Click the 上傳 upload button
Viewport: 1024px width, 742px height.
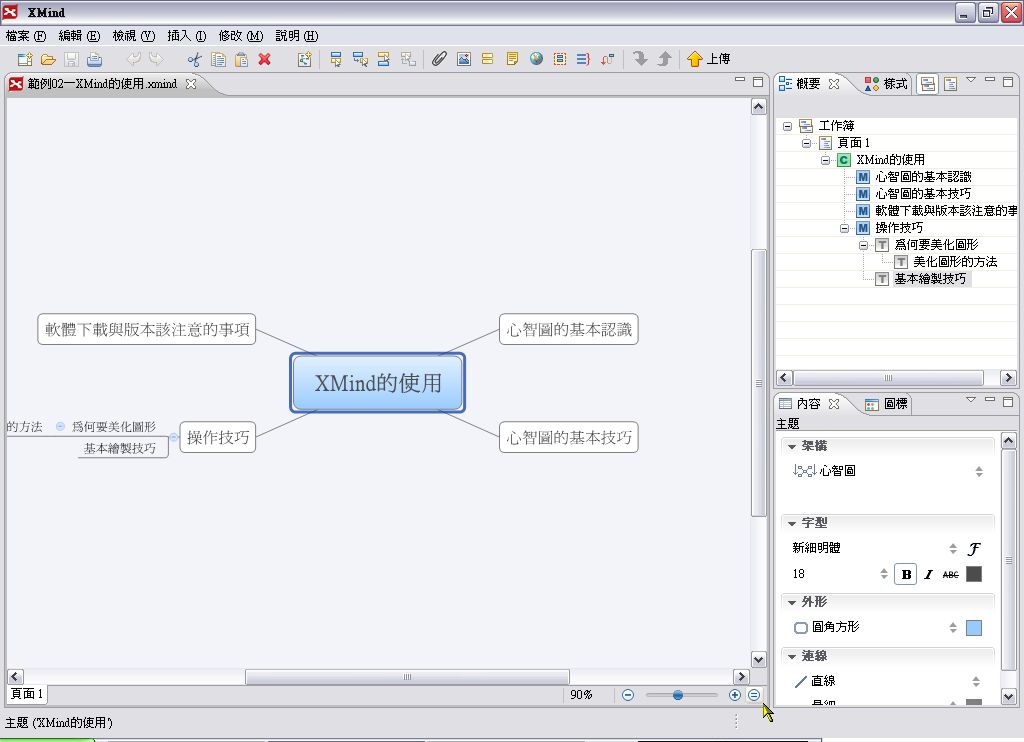(x=709, y=59)
